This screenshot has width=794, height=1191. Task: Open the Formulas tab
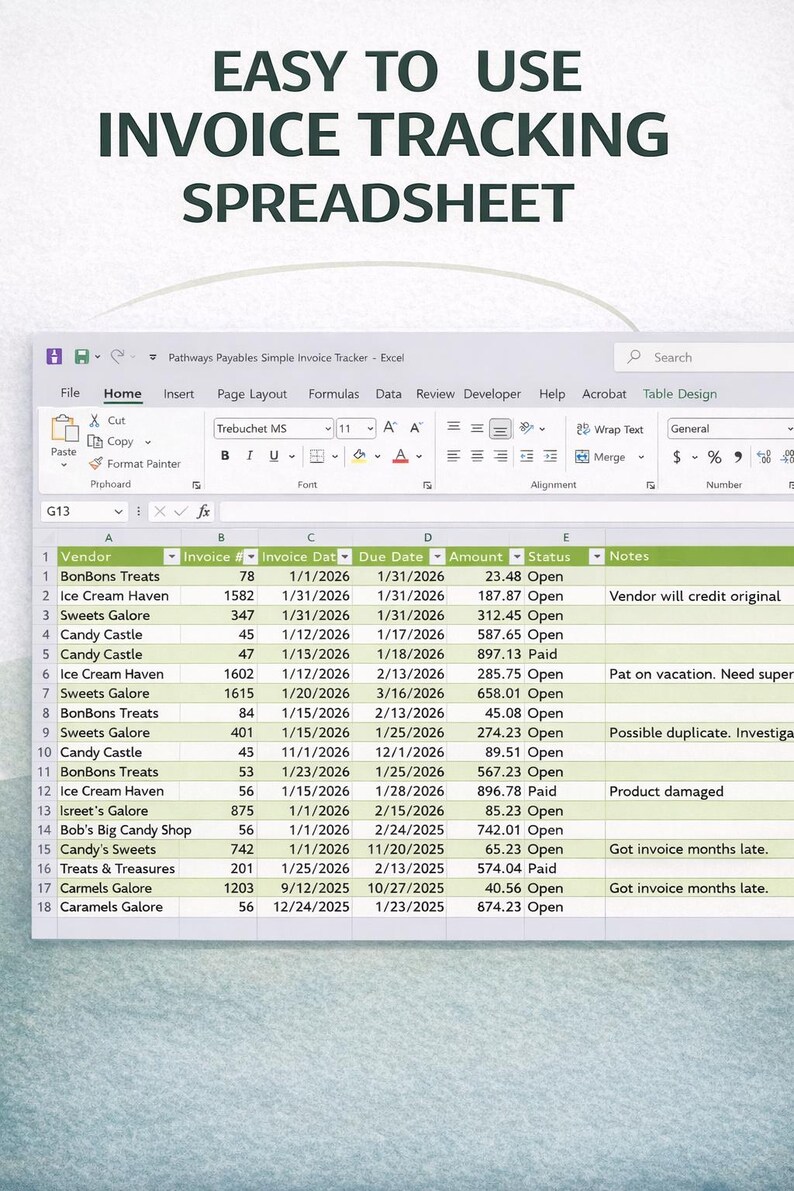coord(334,393)
